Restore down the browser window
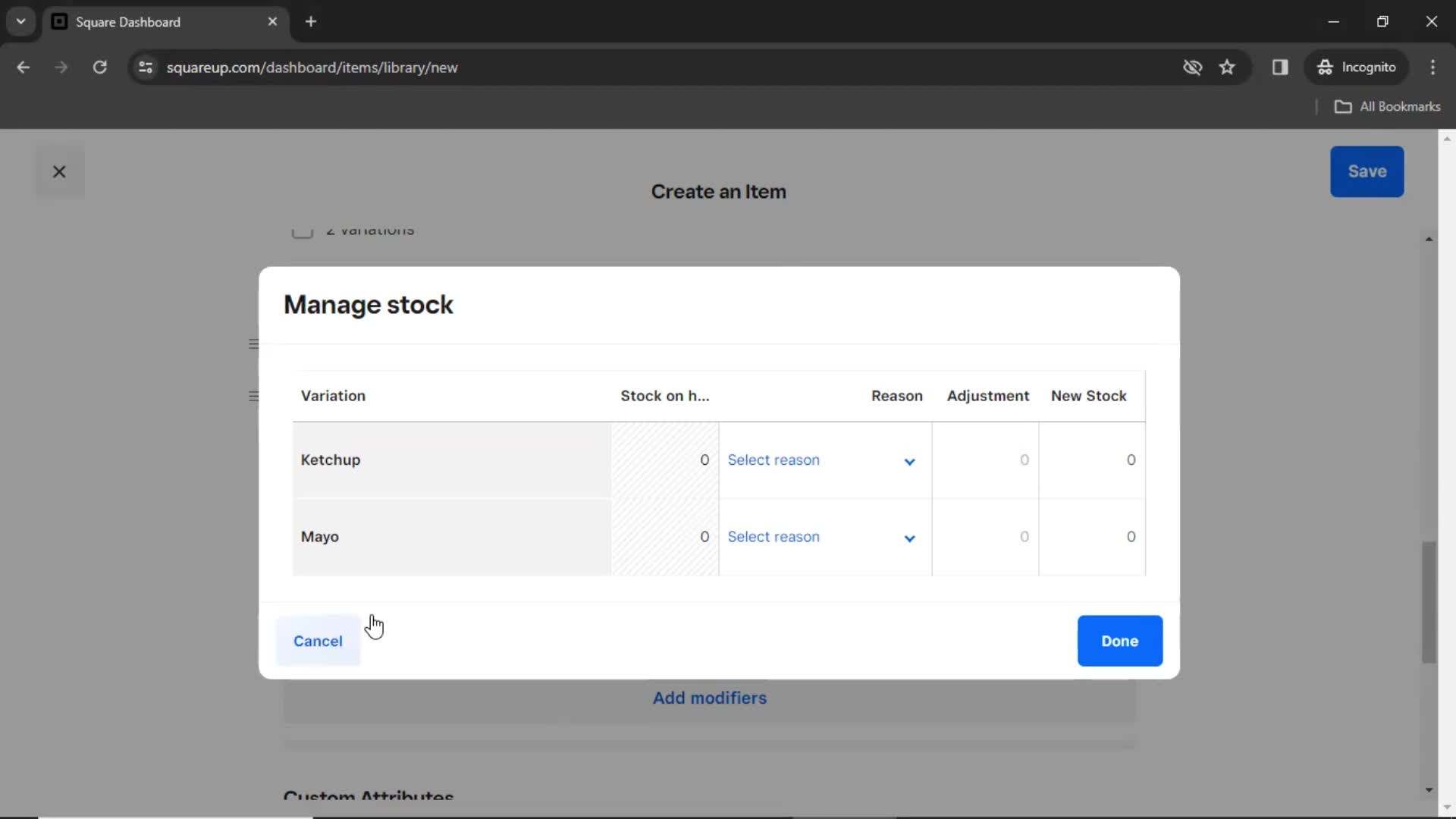1456x819 pixels. tap(1382, 22)
